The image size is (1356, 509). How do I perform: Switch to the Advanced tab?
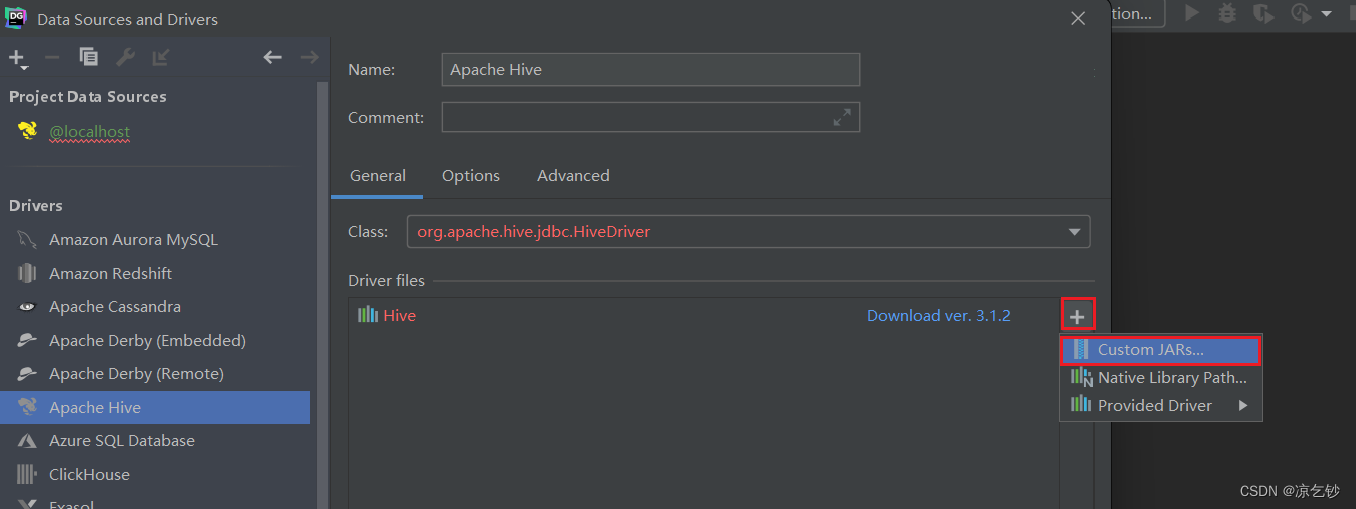click(x=573, y=175)
